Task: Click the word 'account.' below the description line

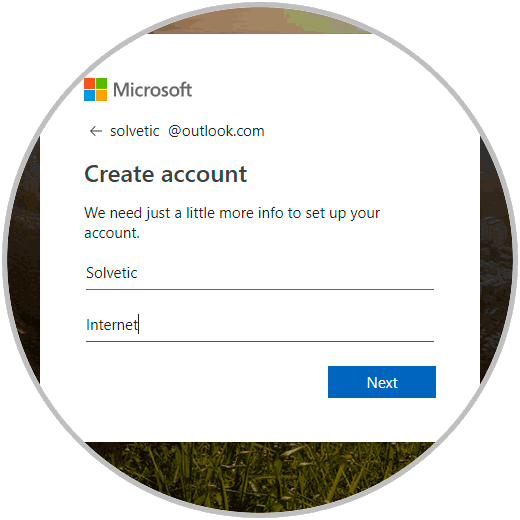Action: point(112,233)
